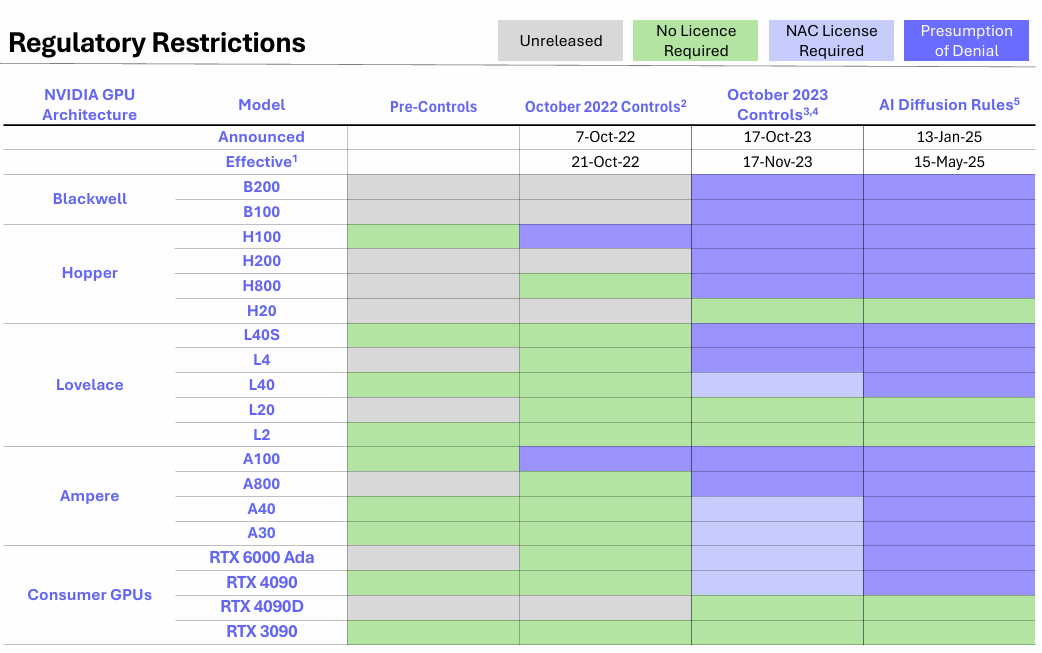This screenshot has width=1042, height=653.
Task: Click the 'A100' model name
Action: [262, 459]
